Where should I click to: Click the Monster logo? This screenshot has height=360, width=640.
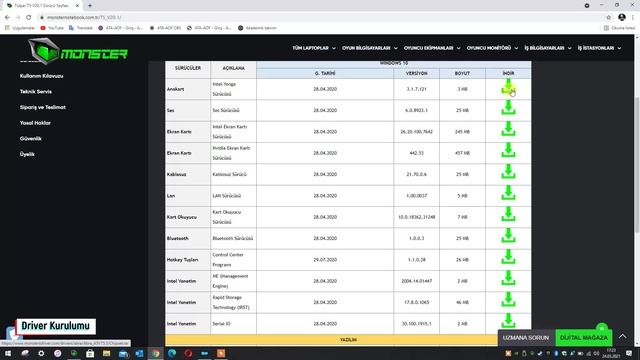(78, 51)
